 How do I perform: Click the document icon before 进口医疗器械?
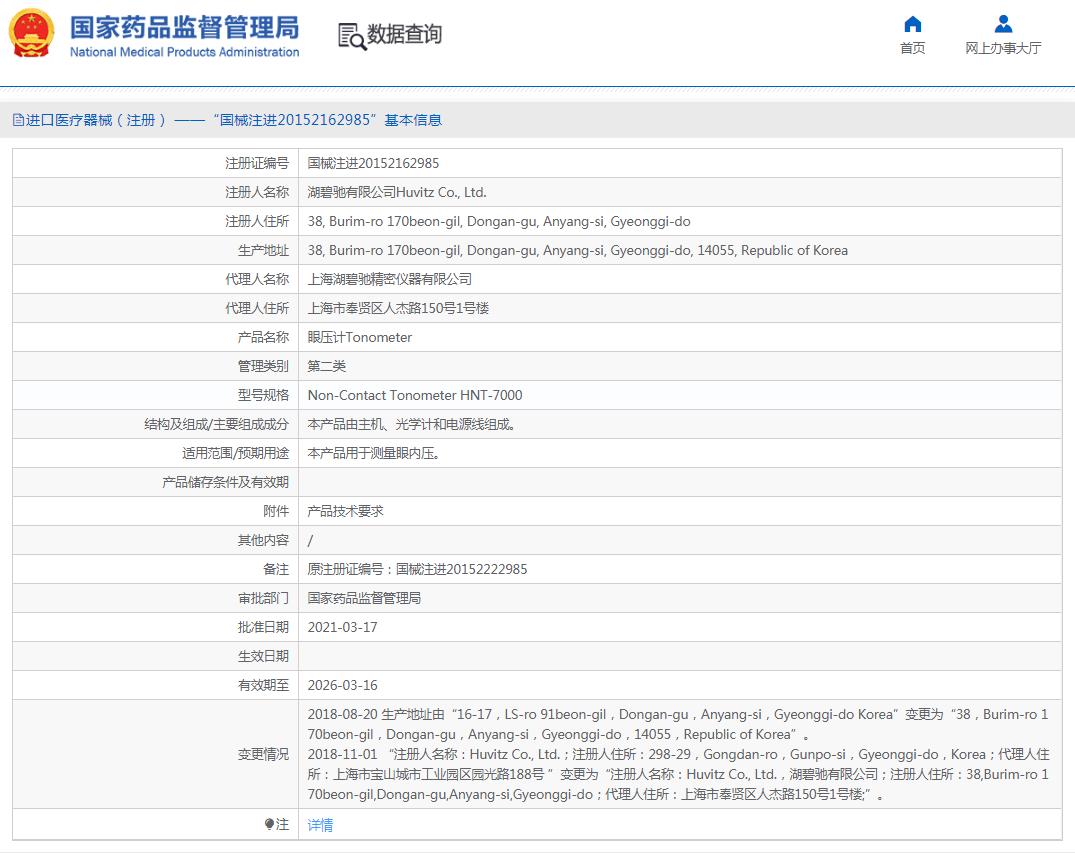click(19, 120)
